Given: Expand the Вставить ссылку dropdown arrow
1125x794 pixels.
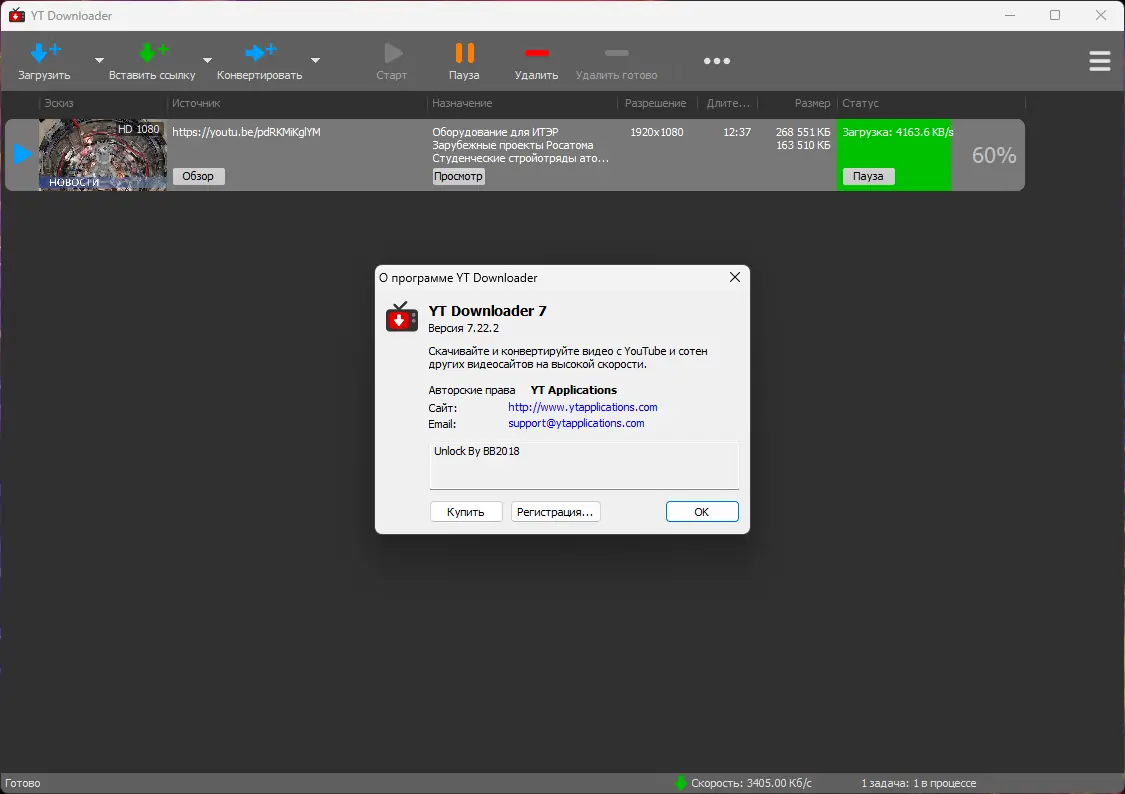Looking at the screenshot, I should coord(207,60).
